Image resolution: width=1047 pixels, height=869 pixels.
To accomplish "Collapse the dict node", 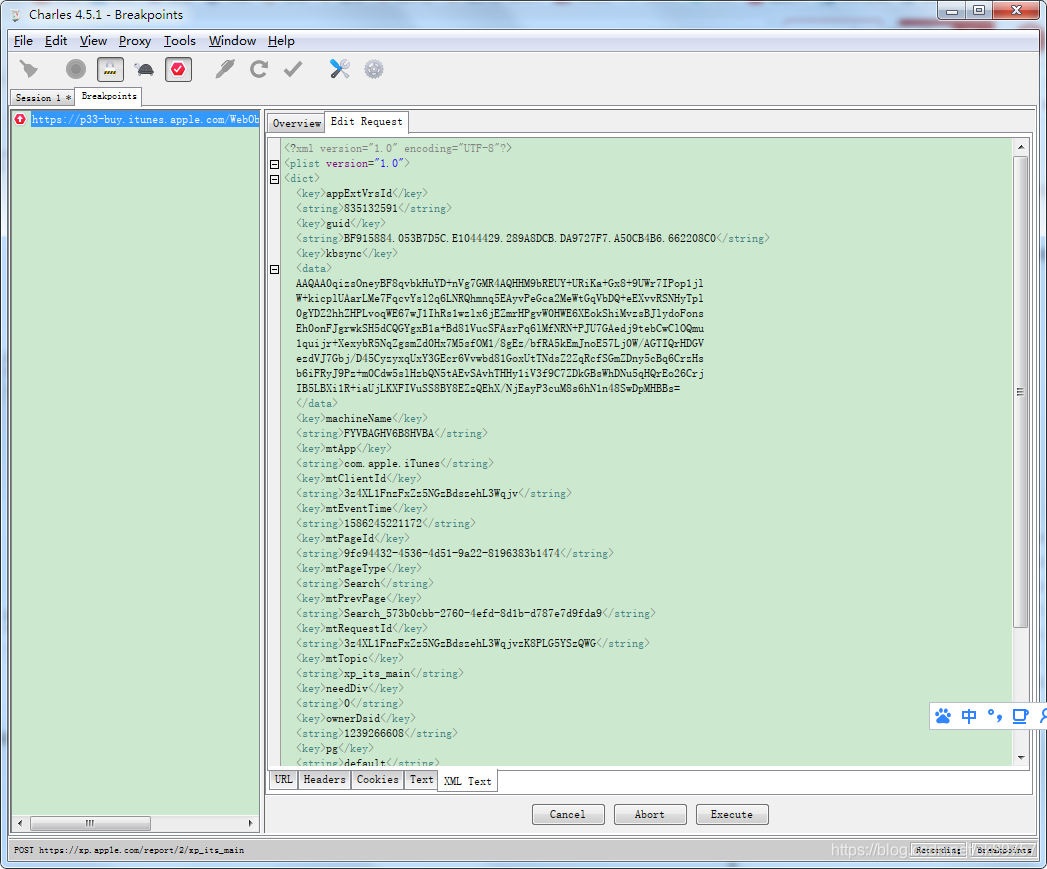I will point(274,179).
